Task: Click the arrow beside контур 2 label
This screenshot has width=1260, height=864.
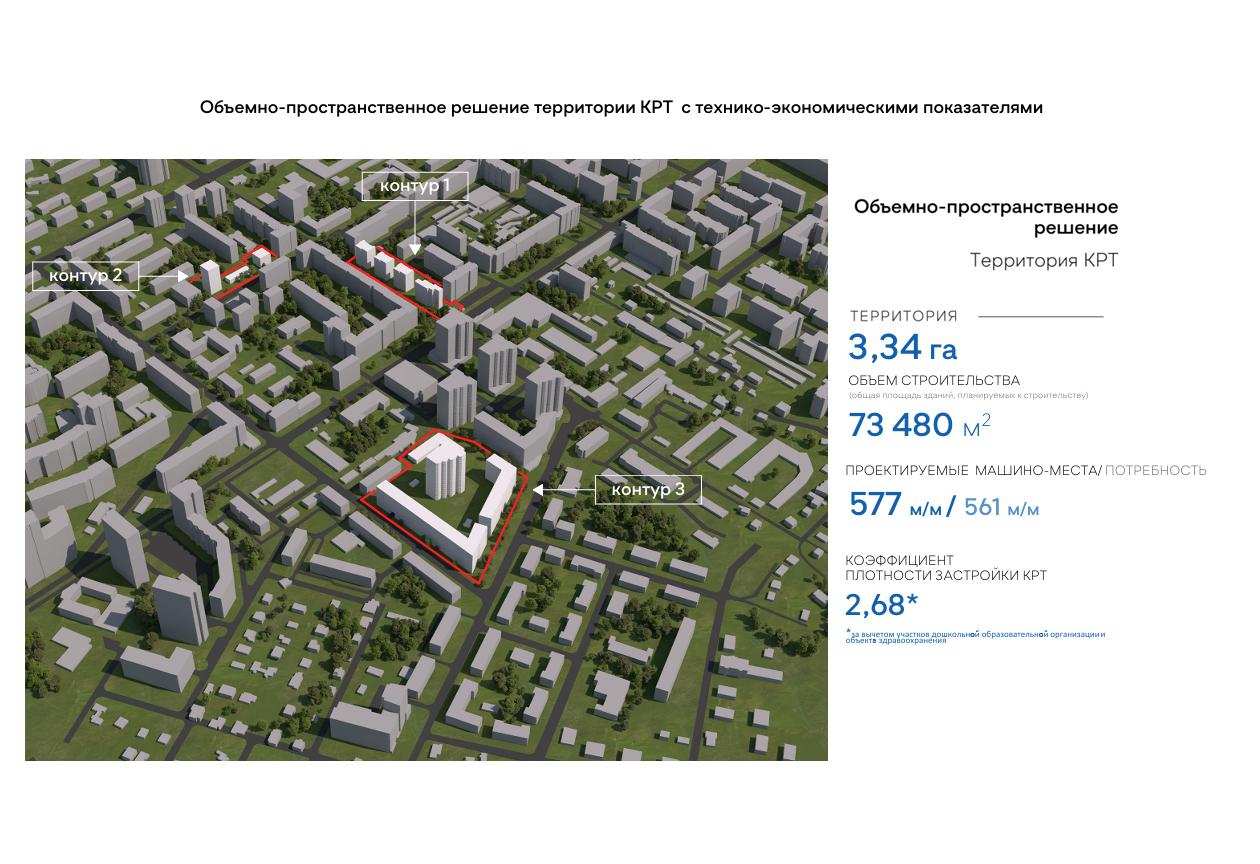Action: pyautogui.click(x=163, y=275)
